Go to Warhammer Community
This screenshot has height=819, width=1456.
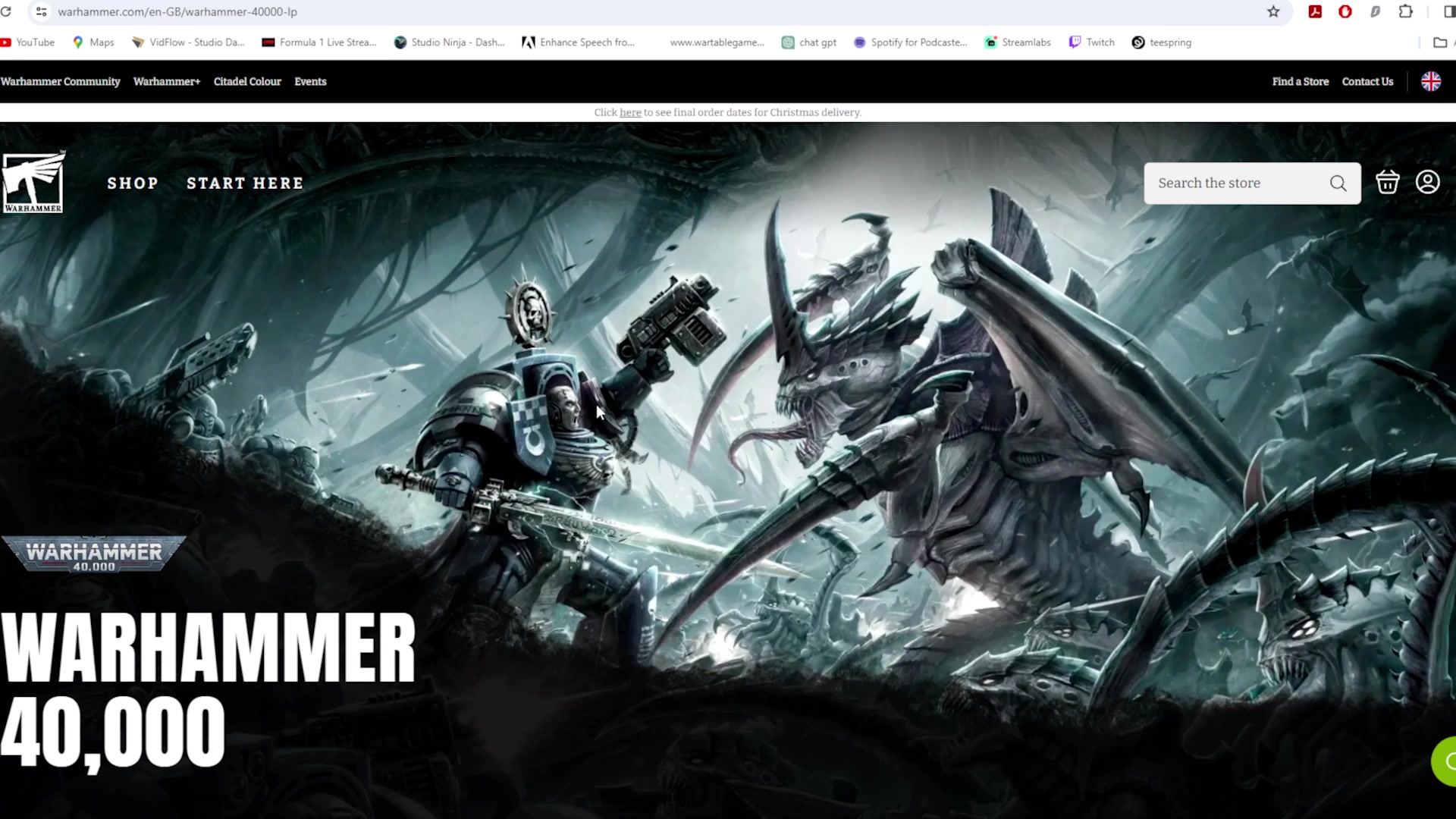point(61,81)
